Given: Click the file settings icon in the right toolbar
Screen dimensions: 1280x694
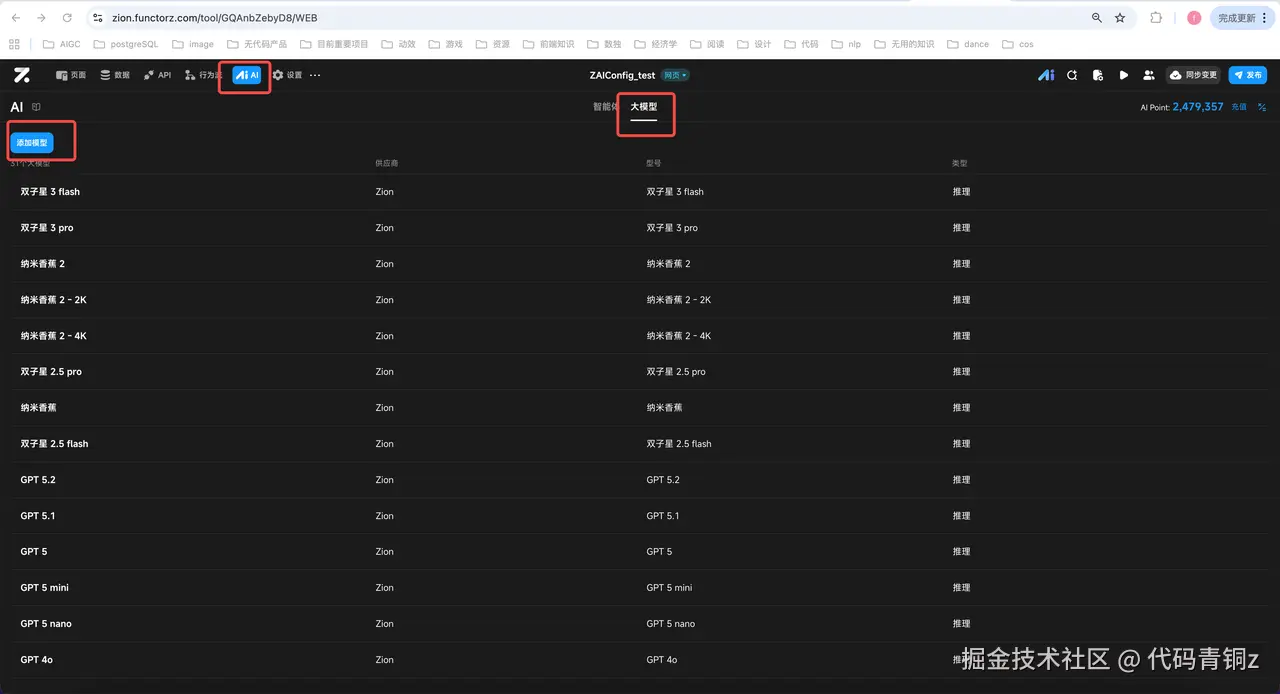Looking at the screenshot, I should click(1098, 75).
